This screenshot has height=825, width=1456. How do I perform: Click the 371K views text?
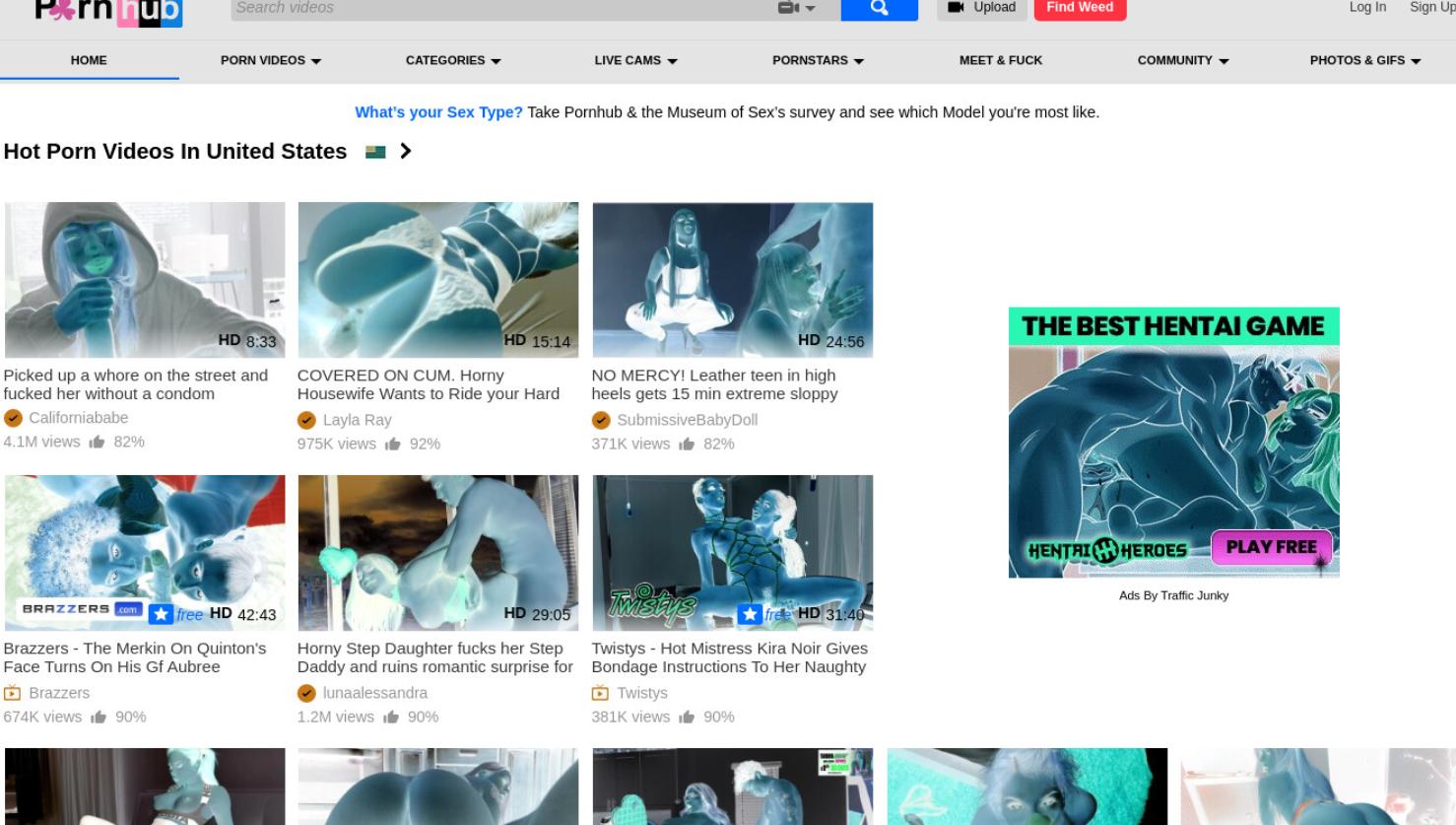[630, 445]
